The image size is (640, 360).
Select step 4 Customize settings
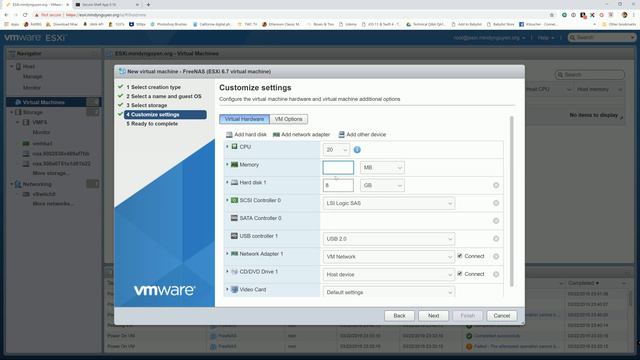tap(165, 115)
